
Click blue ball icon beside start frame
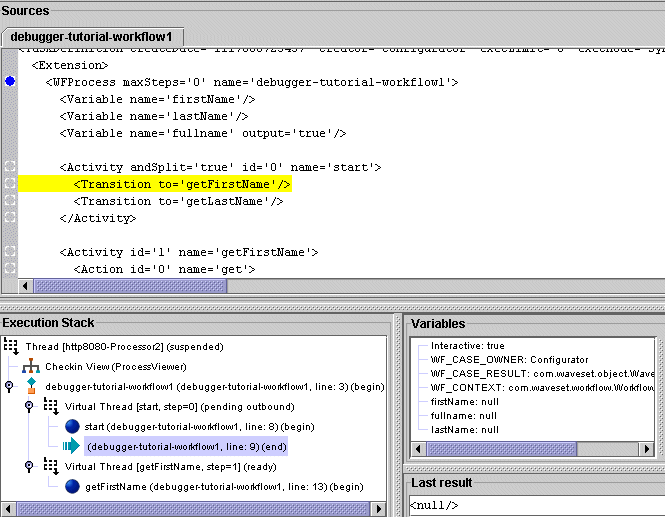pos(72,427)
